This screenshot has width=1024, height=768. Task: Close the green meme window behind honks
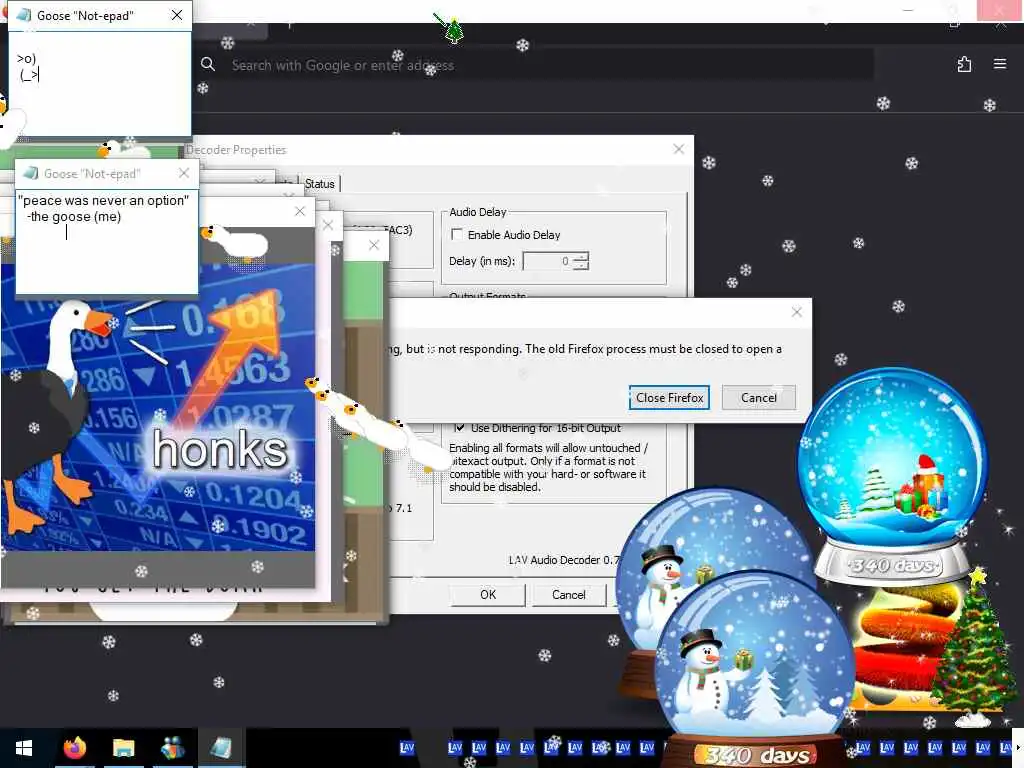point(374,245)
